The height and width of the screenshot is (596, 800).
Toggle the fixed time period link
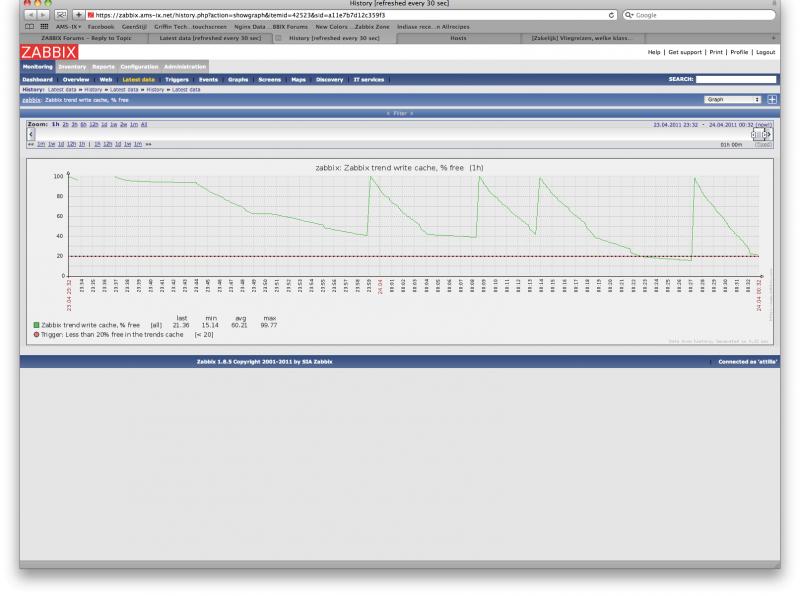[763, 144]
